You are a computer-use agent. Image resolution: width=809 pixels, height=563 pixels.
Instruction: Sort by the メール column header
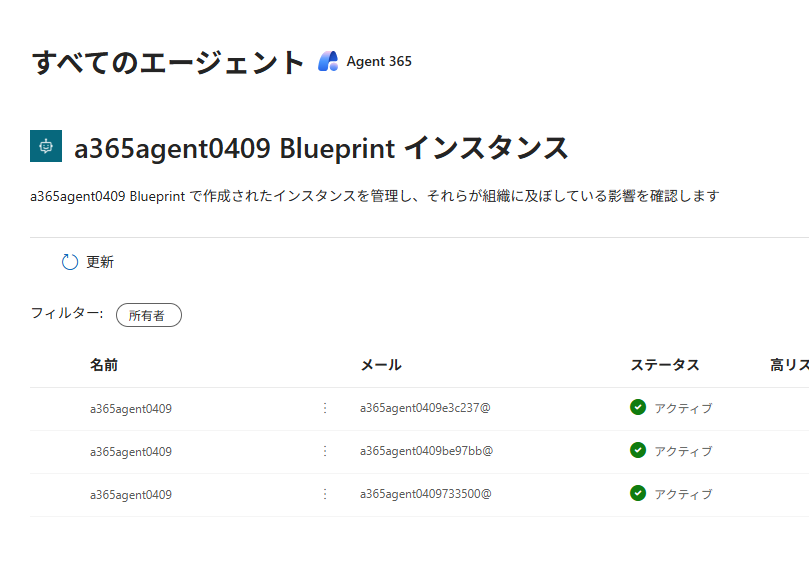point(381,365)
